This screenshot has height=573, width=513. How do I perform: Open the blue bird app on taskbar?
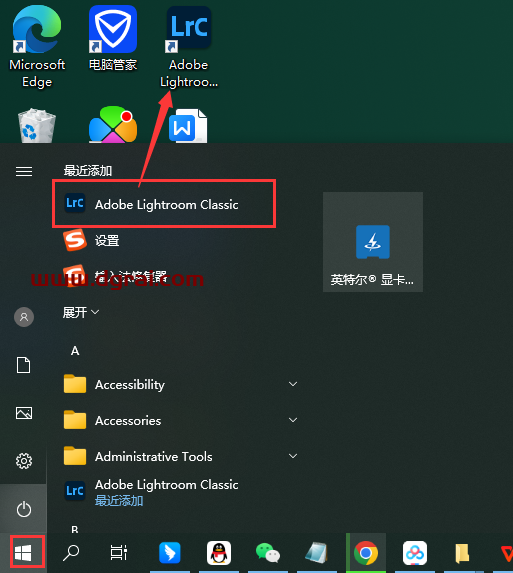pyautogui.click(x=170, y=553)
